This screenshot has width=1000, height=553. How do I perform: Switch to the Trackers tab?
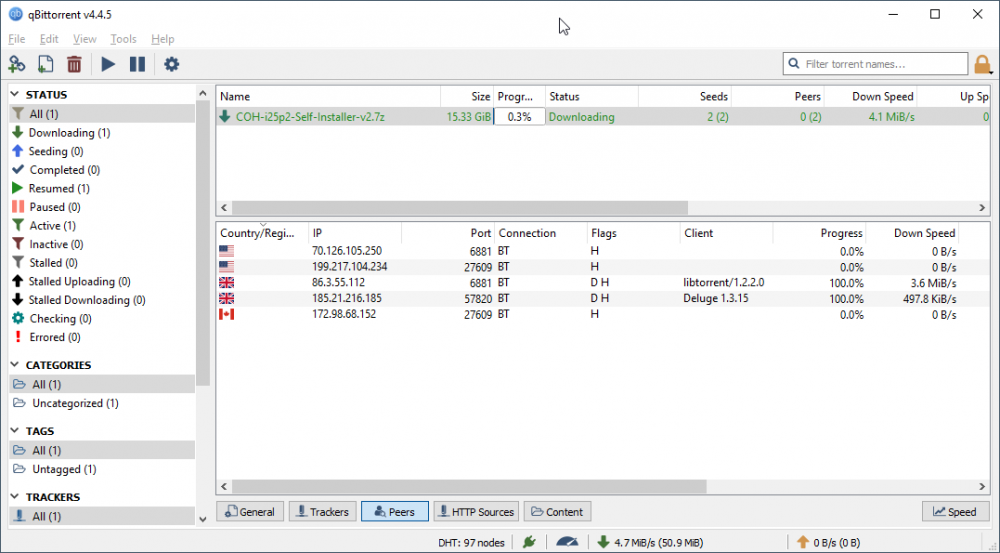(x=320, y=512)
